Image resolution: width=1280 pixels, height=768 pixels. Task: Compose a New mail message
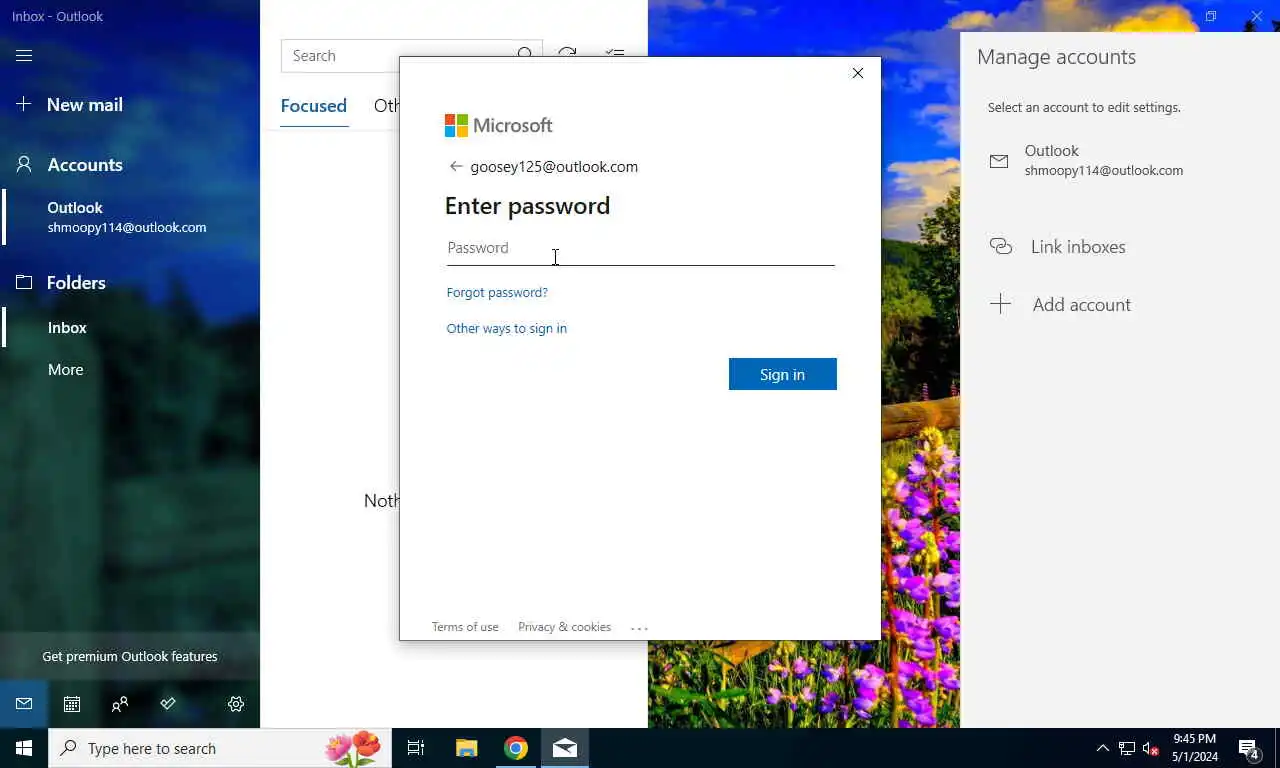coord(70,105)
